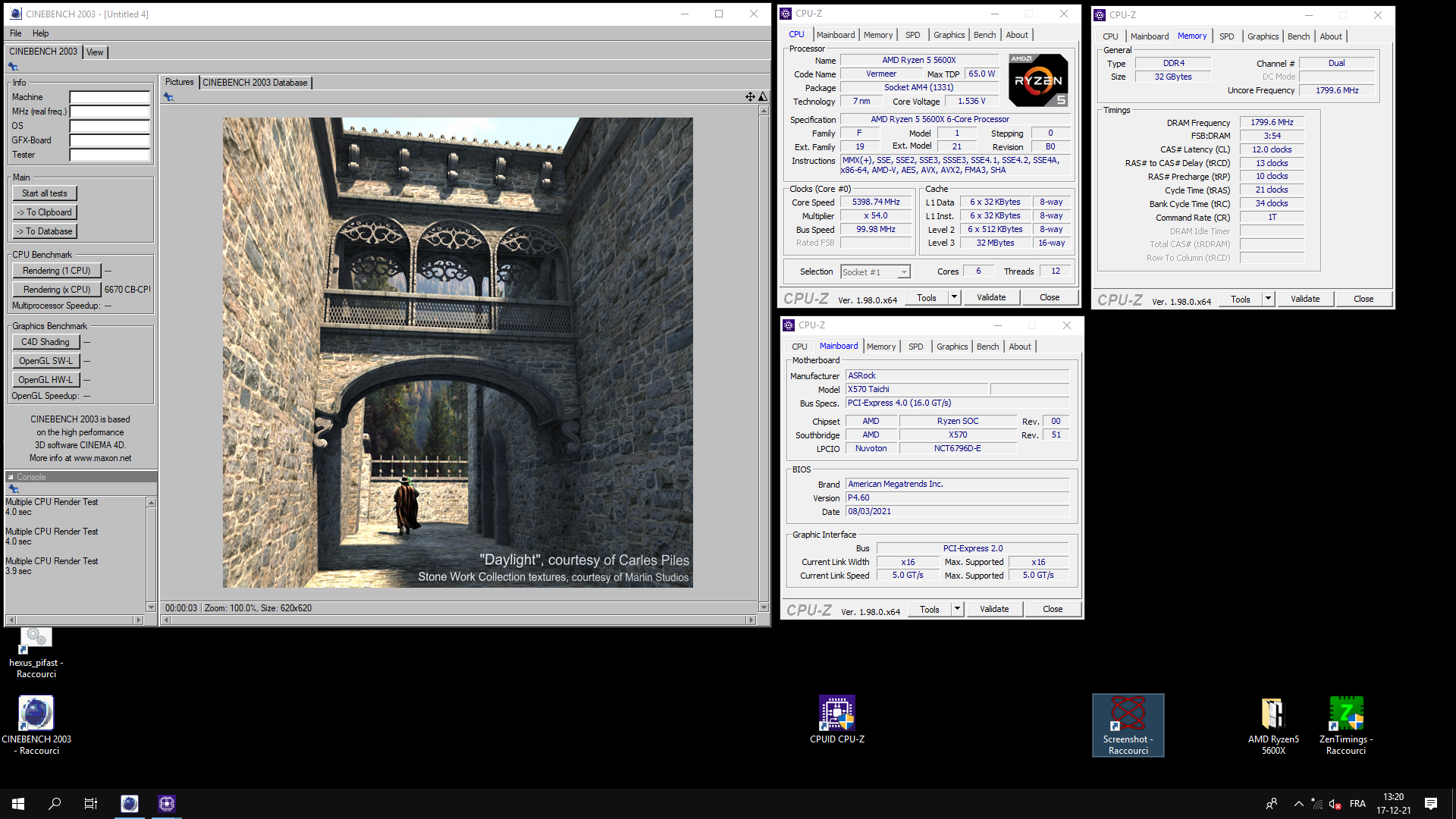Click console scrollbar down arrow

coord(151,607)
